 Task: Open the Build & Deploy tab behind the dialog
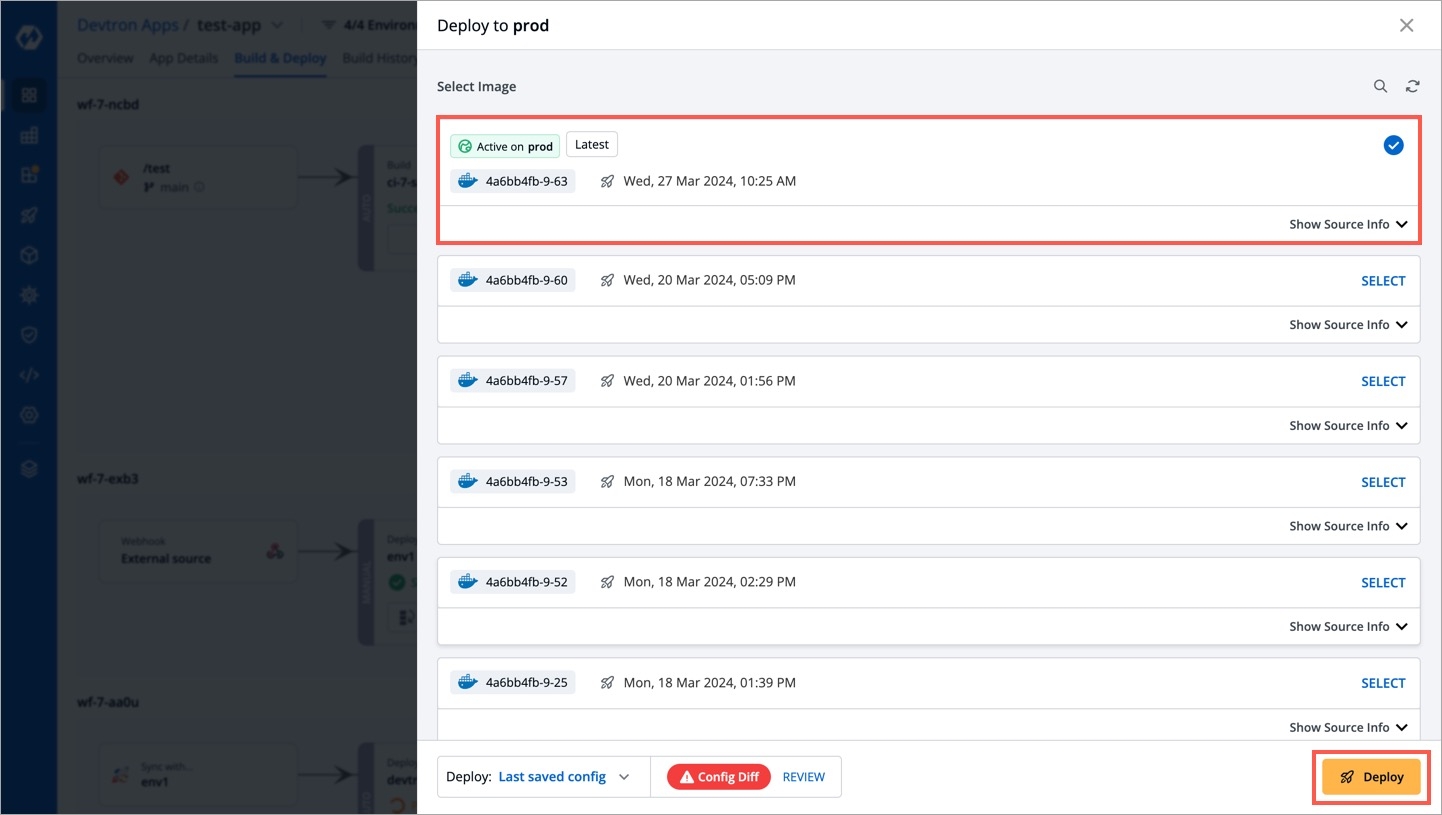pos(280,58)
